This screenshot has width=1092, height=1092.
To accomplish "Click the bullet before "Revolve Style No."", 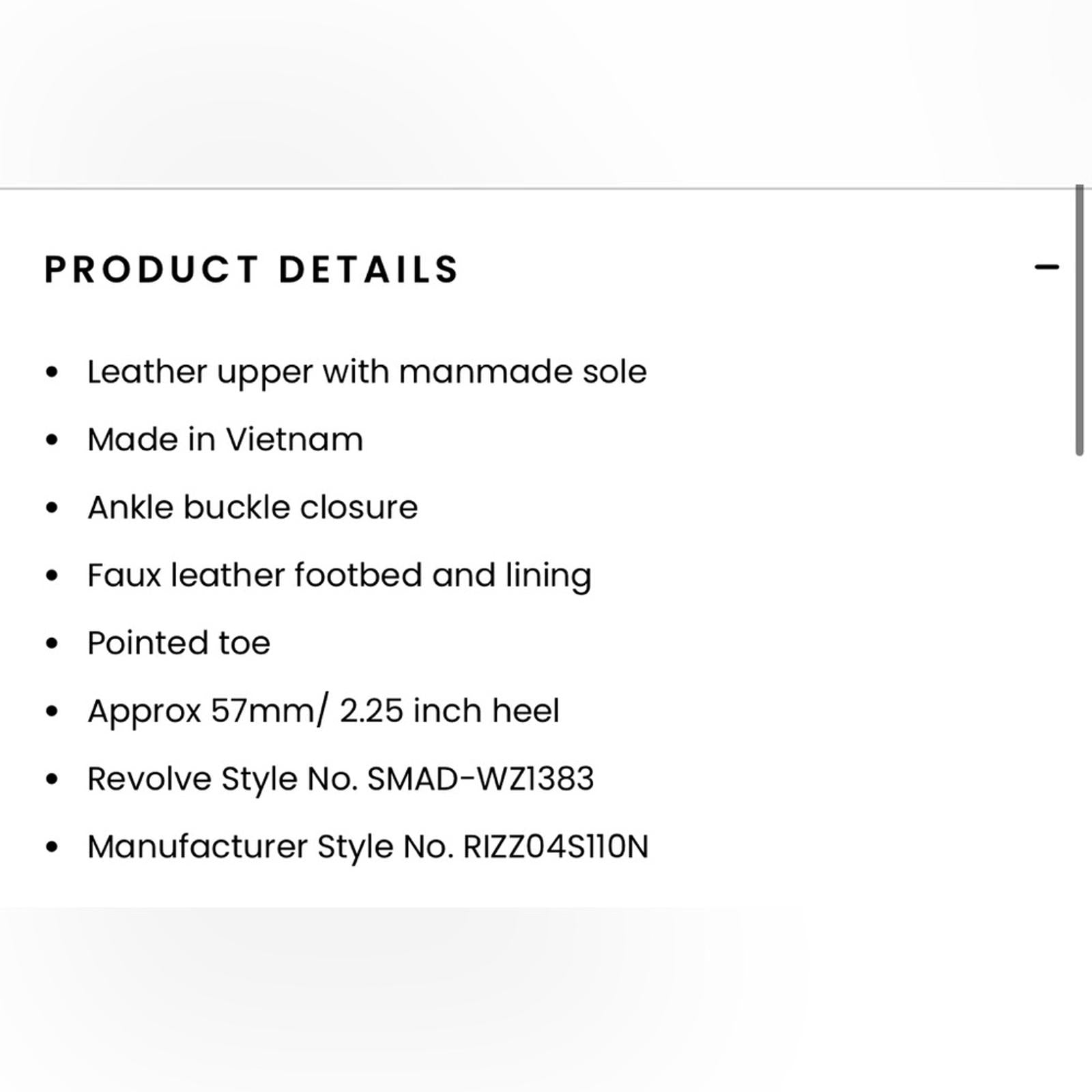I will pos(52,779).
